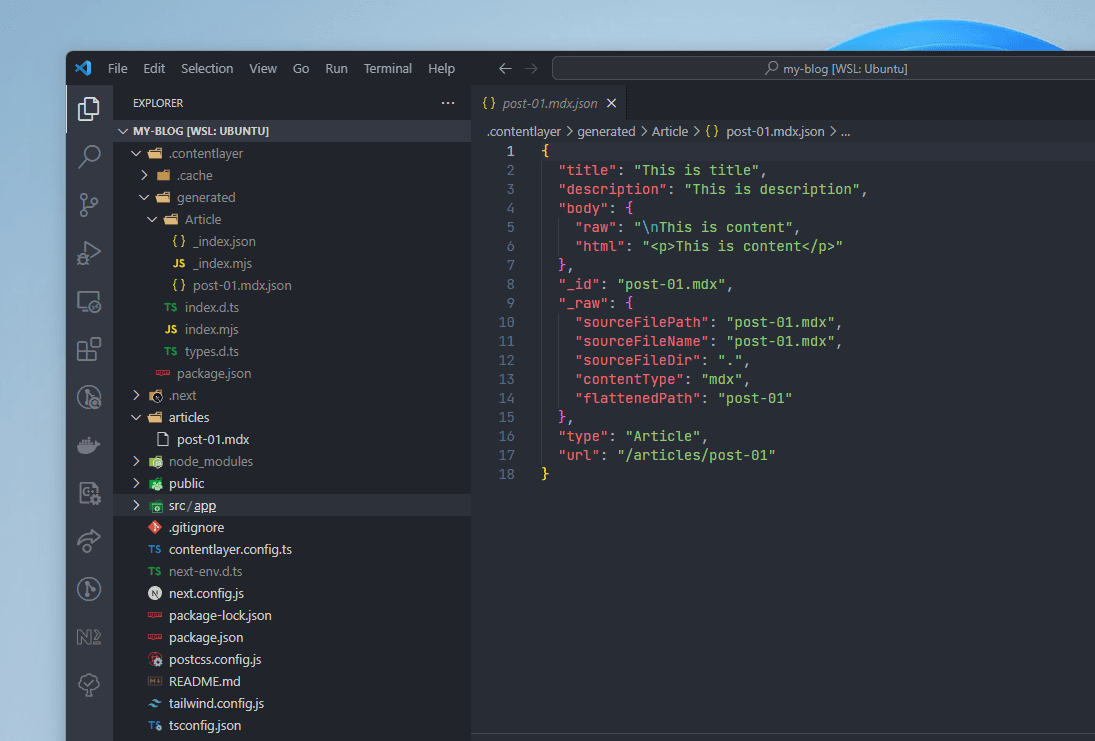Open the N2 icon view in activity bar

(89, 637)
